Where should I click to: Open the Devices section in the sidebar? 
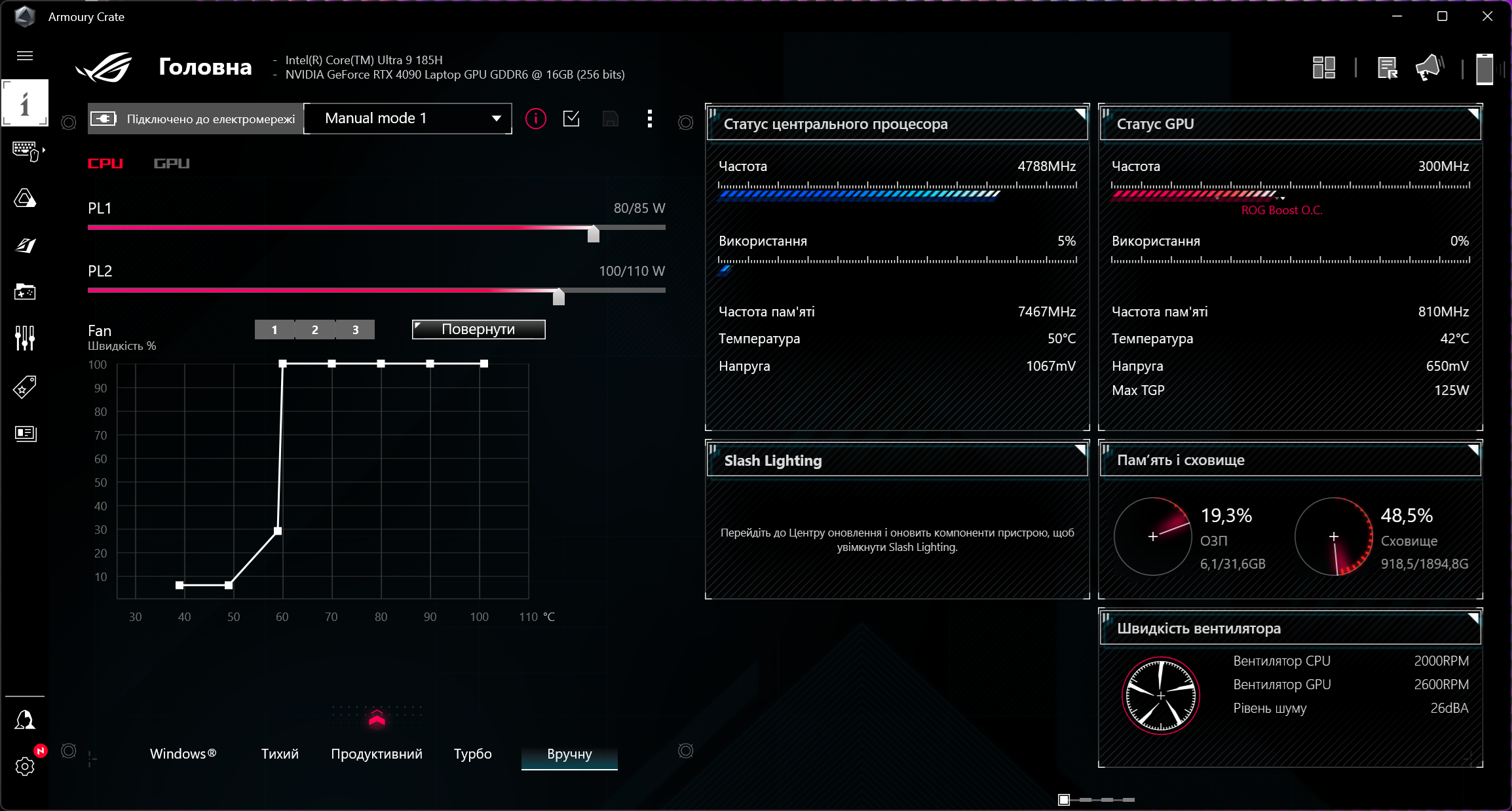25,152
